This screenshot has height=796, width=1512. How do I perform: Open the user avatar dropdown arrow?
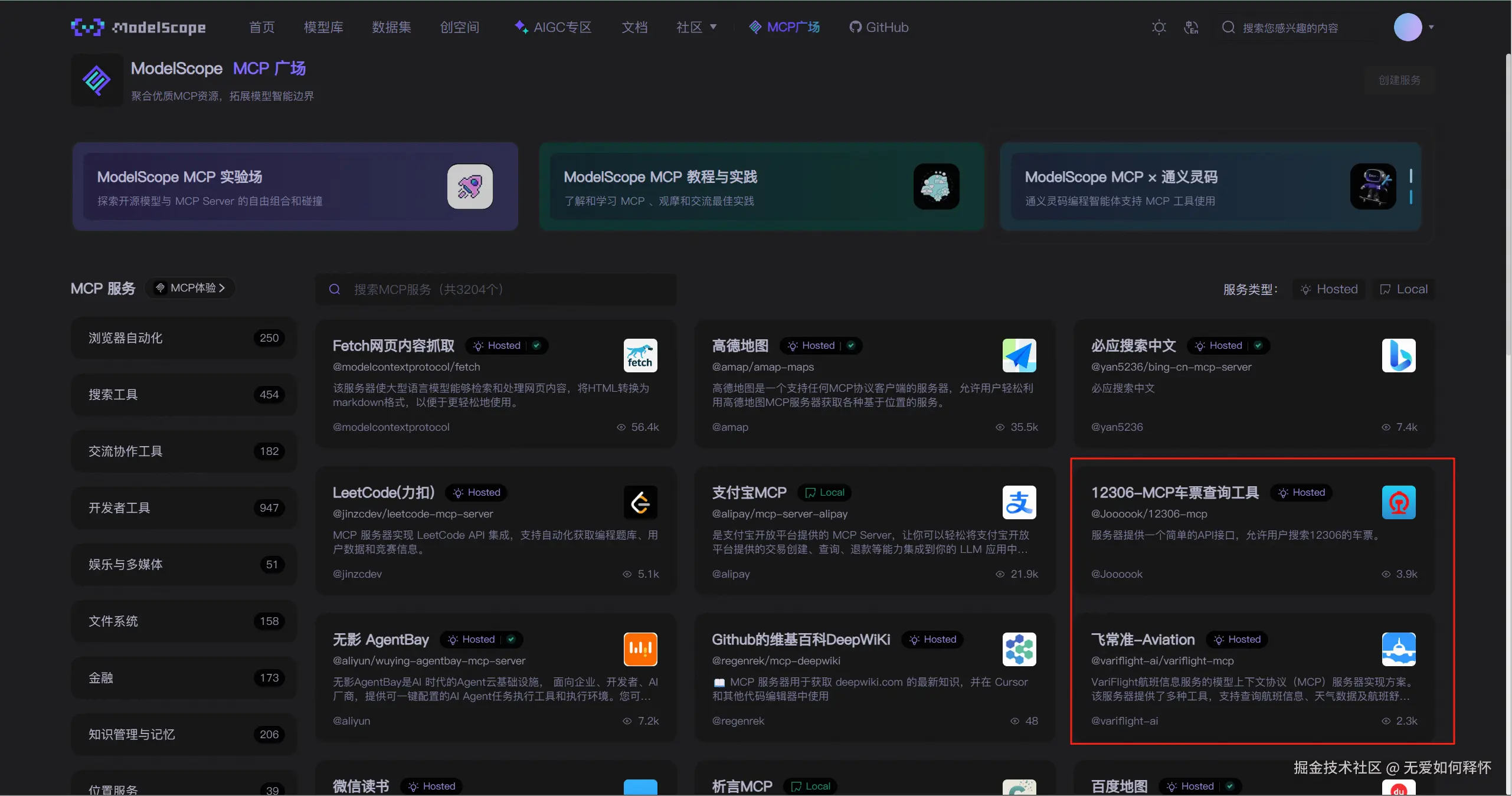1431,27
